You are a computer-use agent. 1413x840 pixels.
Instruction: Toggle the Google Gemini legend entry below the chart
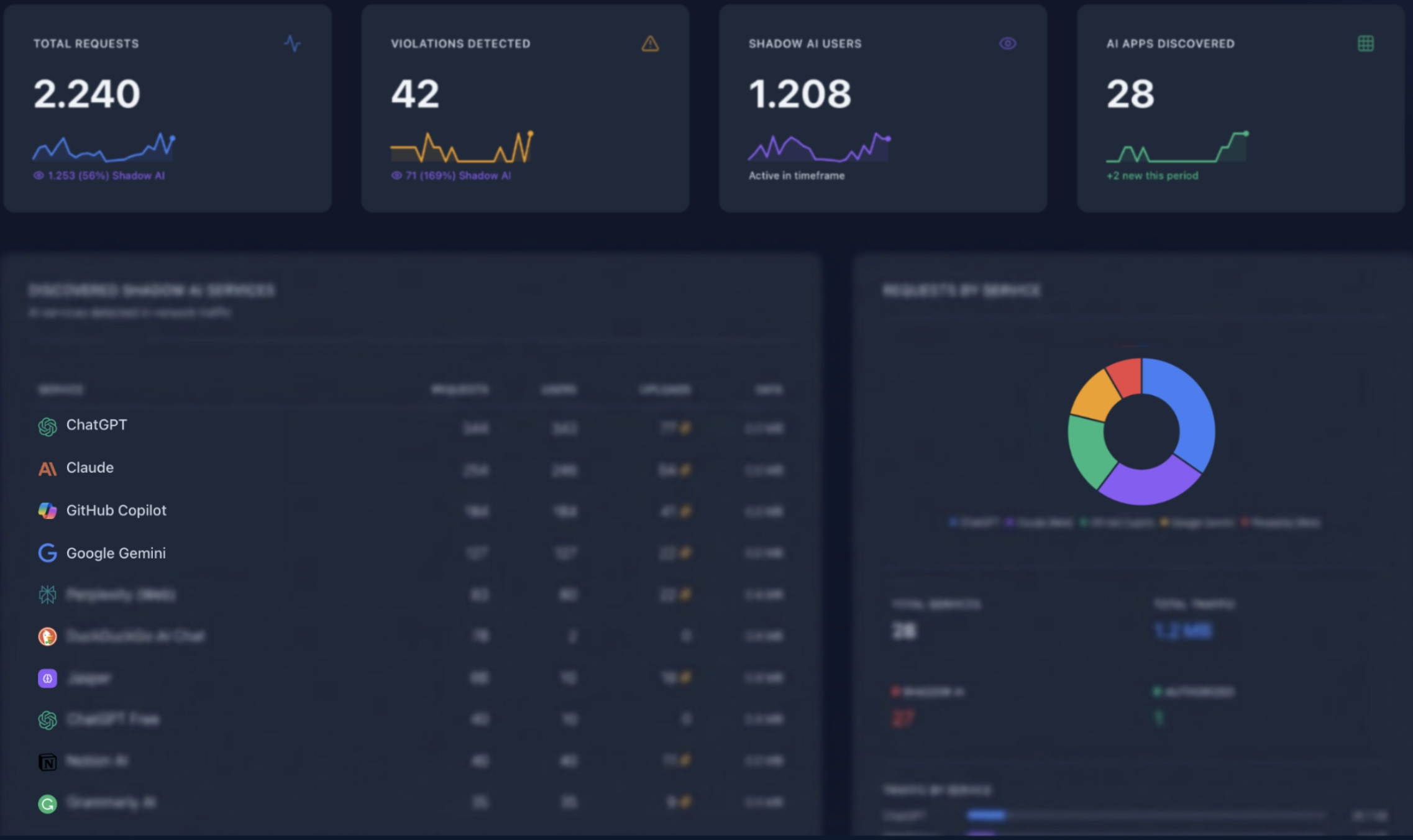click(x=1199, y=523)
